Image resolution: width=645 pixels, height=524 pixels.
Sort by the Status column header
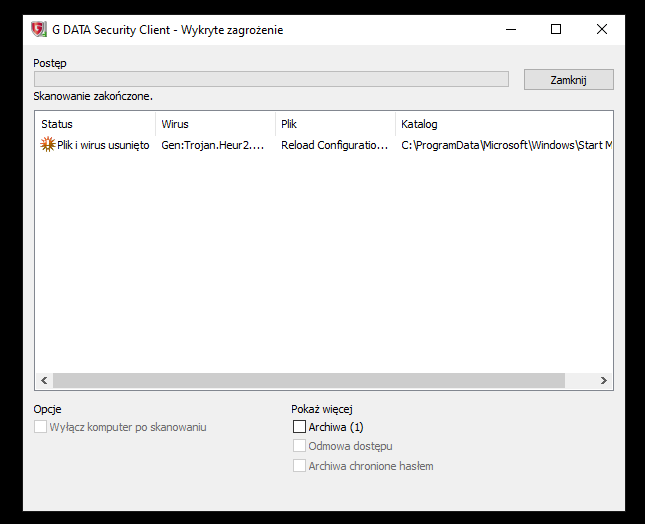95,124
